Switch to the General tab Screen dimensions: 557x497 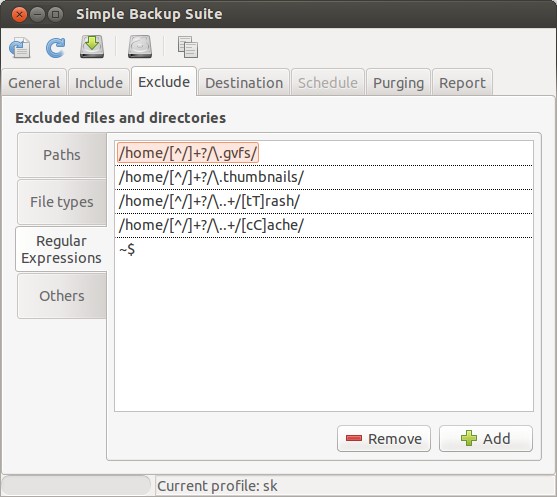[34, 82]
